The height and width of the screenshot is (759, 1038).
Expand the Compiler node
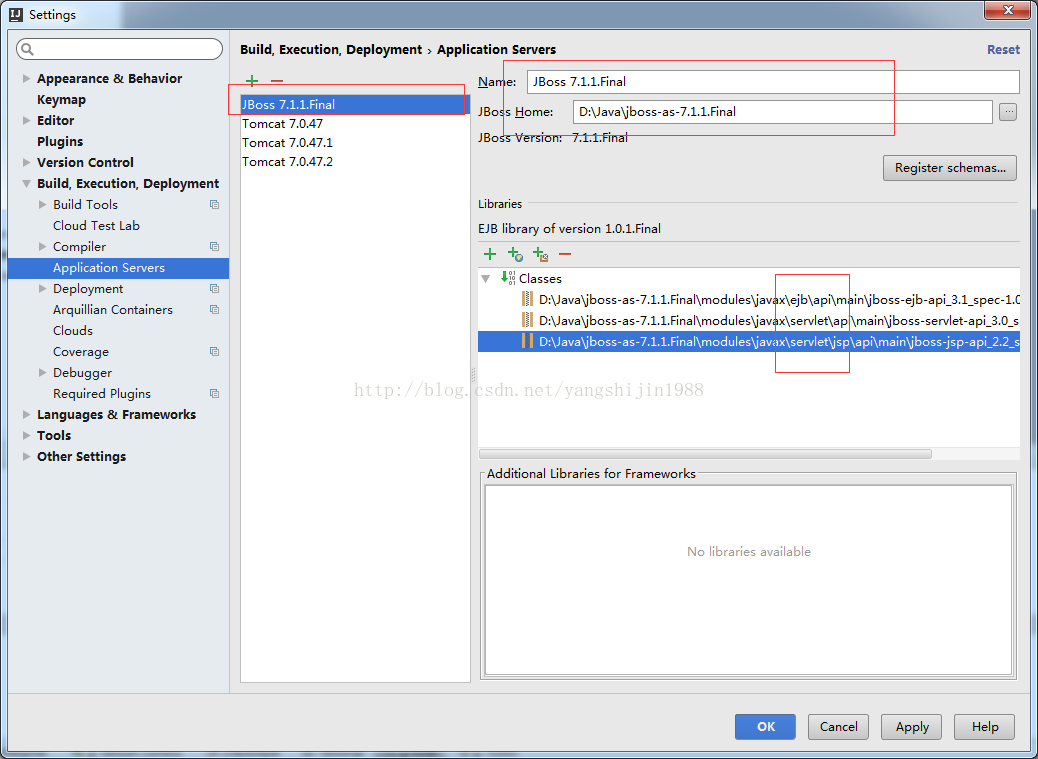(x=42, y=246)
